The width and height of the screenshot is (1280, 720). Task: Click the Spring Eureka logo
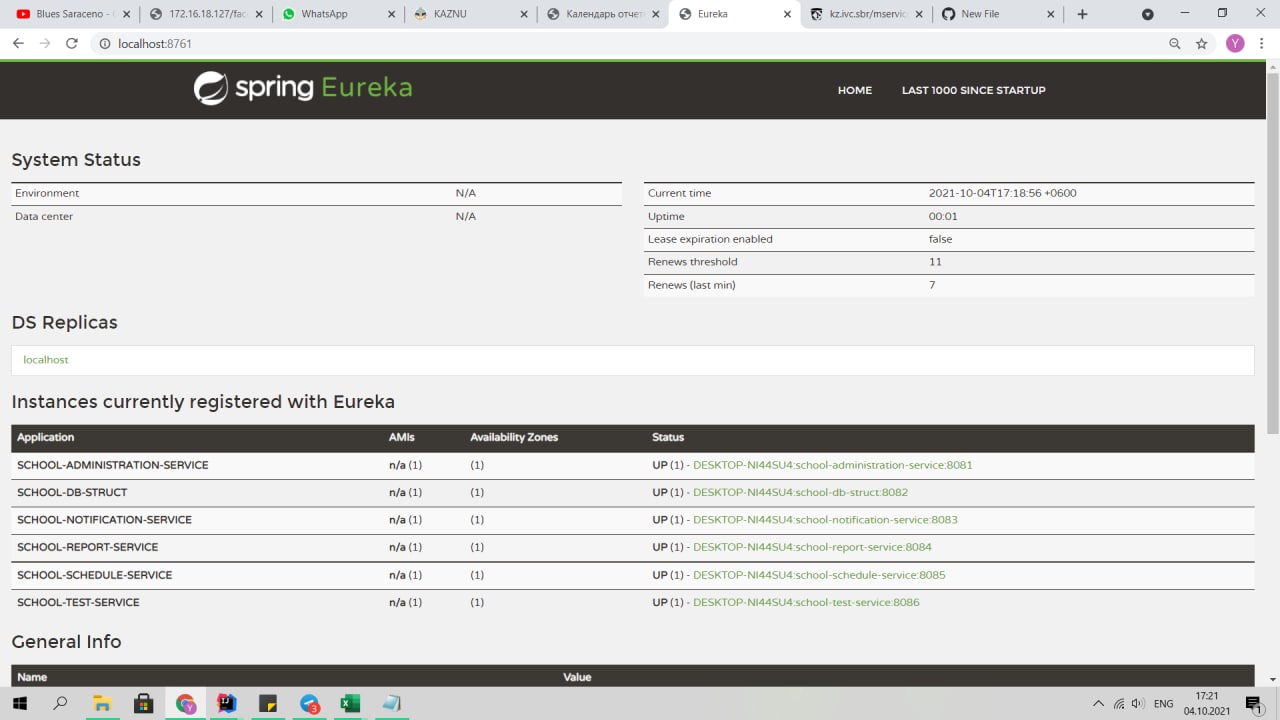[302, 89]
